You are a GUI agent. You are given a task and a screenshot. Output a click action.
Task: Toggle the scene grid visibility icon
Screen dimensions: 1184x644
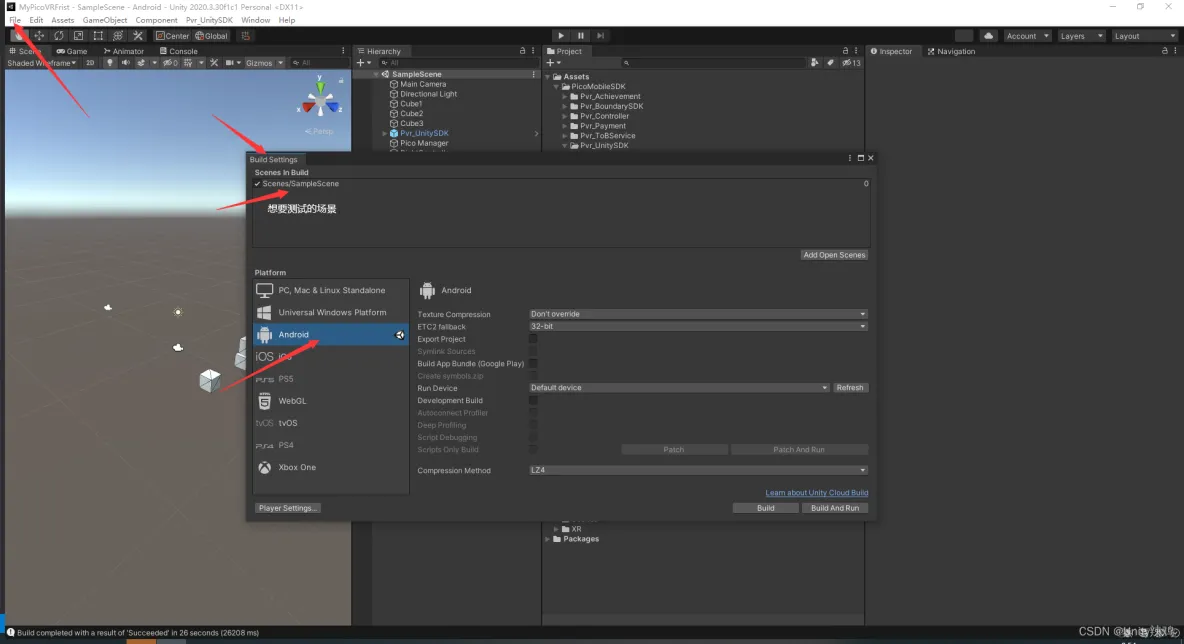(x=188, y=63)
